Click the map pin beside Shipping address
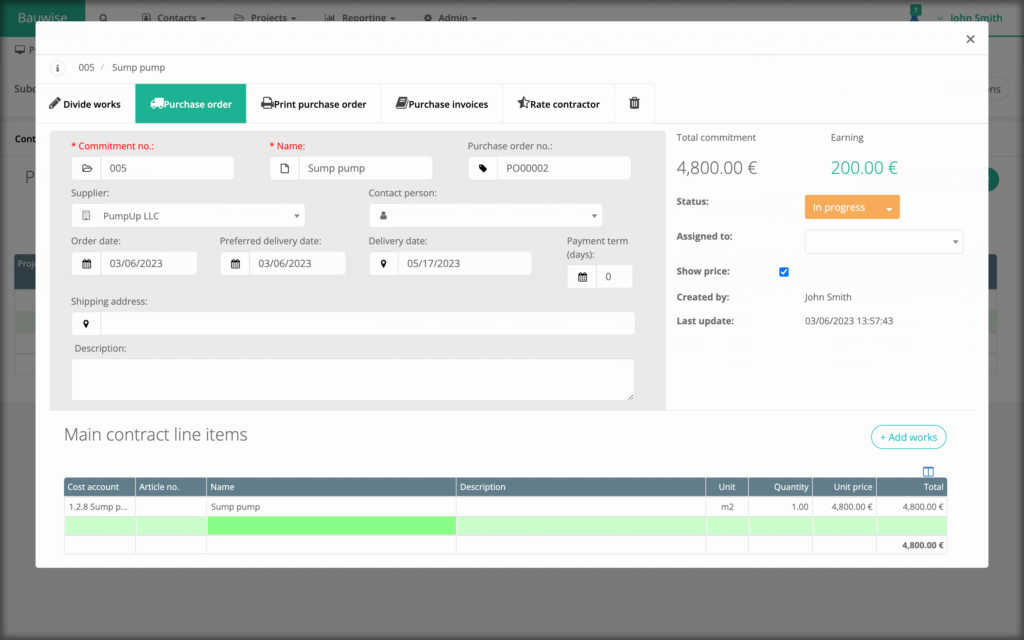Screen dimensions: 1024x640 pos(86,323)
